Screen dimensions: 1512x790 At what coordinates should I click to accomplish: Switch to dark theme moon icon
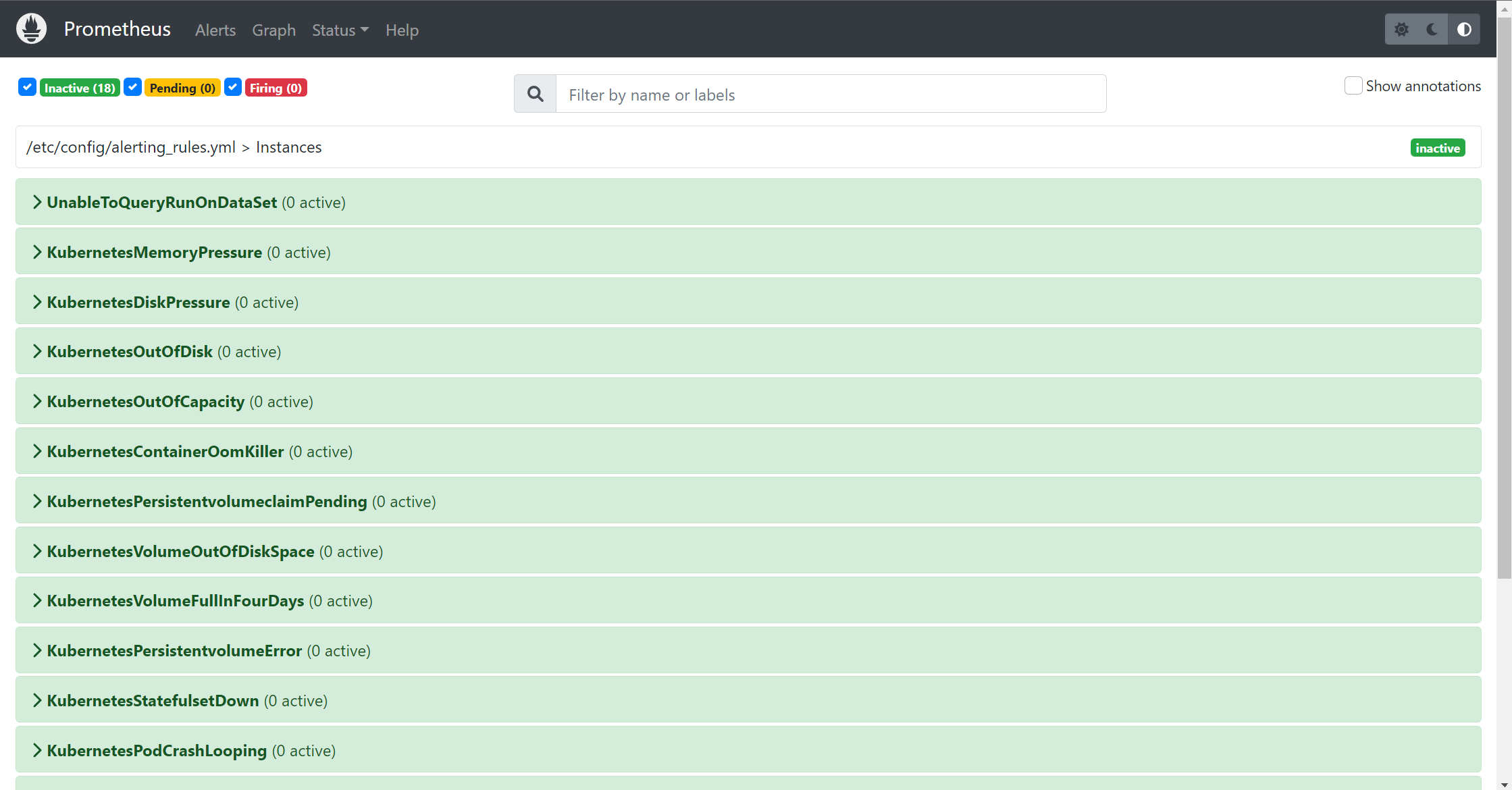(x=1432, y=29)
